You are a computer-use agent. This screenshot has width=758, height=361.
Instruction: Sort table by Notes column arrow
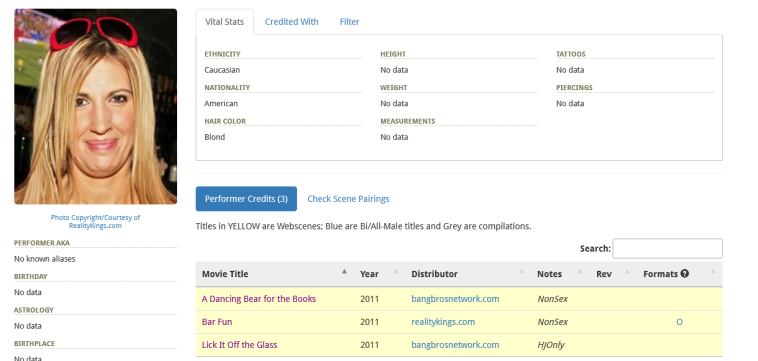pos(581,272)
